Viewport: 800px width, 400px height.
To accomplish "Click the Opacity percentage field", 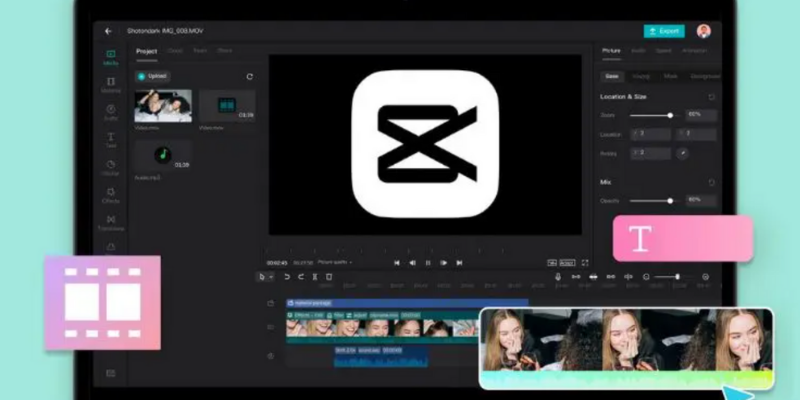I will point(701,200).
